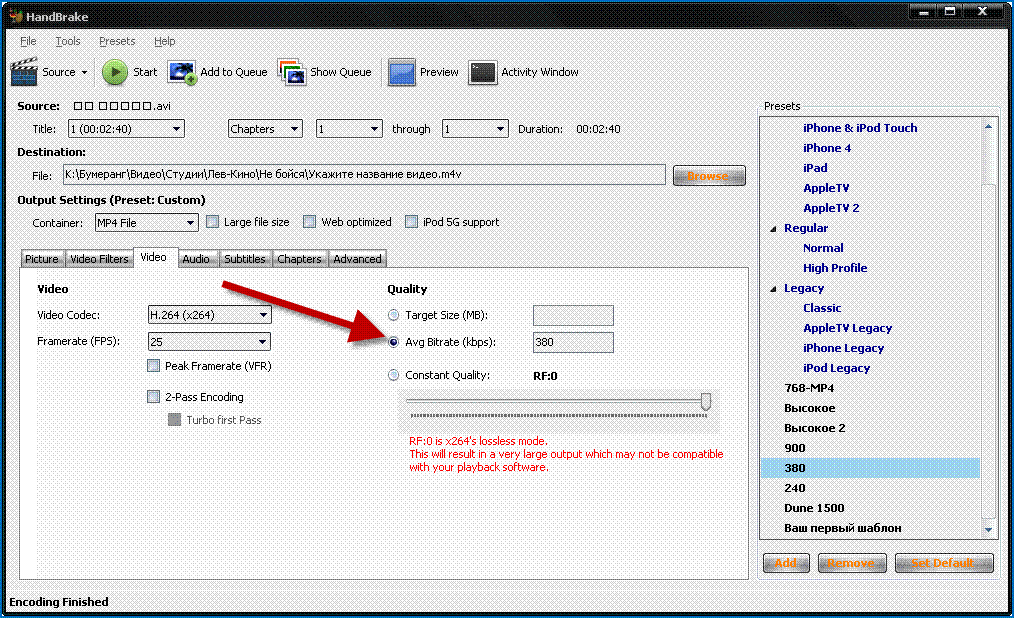Click the Activity Window terminal icon
The height and width of the screenshot is (618, 1014).
482,72
